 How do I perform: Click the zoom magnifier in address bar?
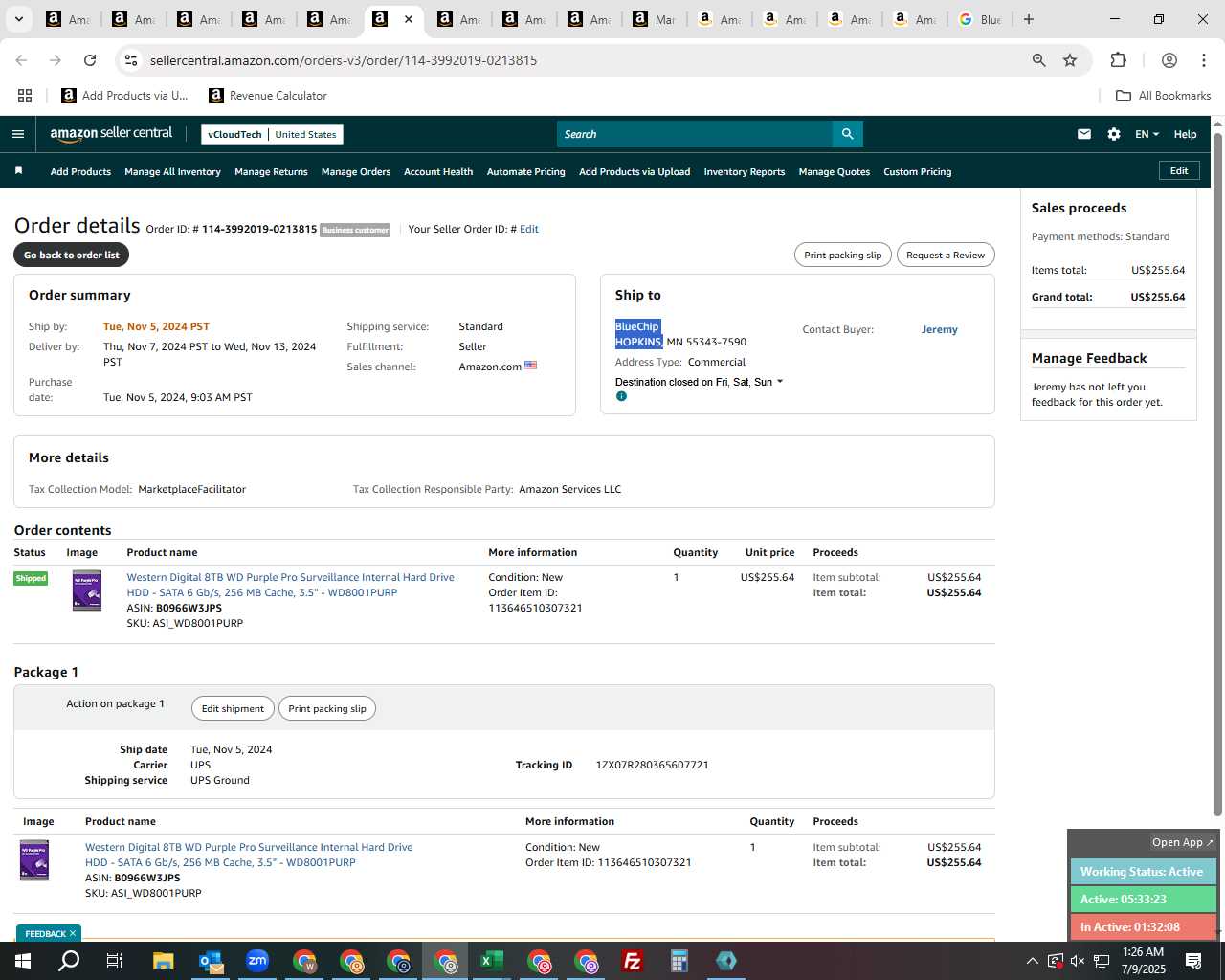(x=1038, y=60)
